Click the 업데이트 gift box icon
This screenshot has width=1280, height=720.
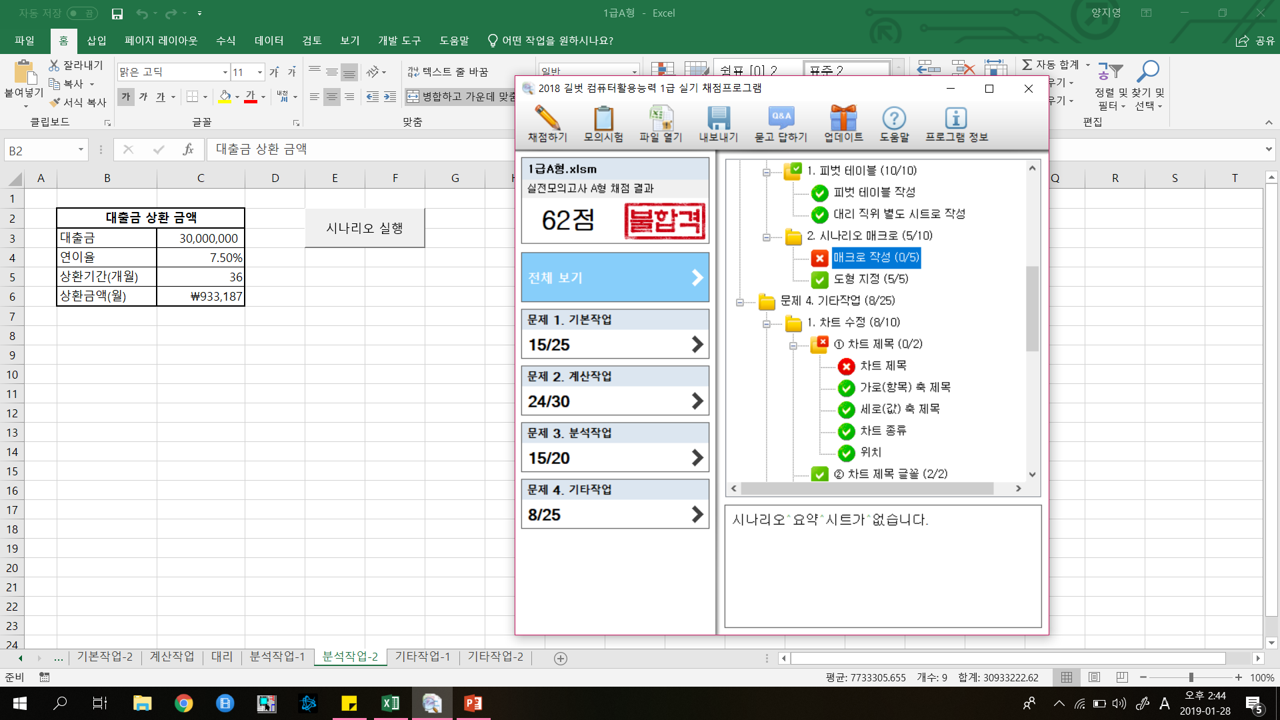point(843,124)
